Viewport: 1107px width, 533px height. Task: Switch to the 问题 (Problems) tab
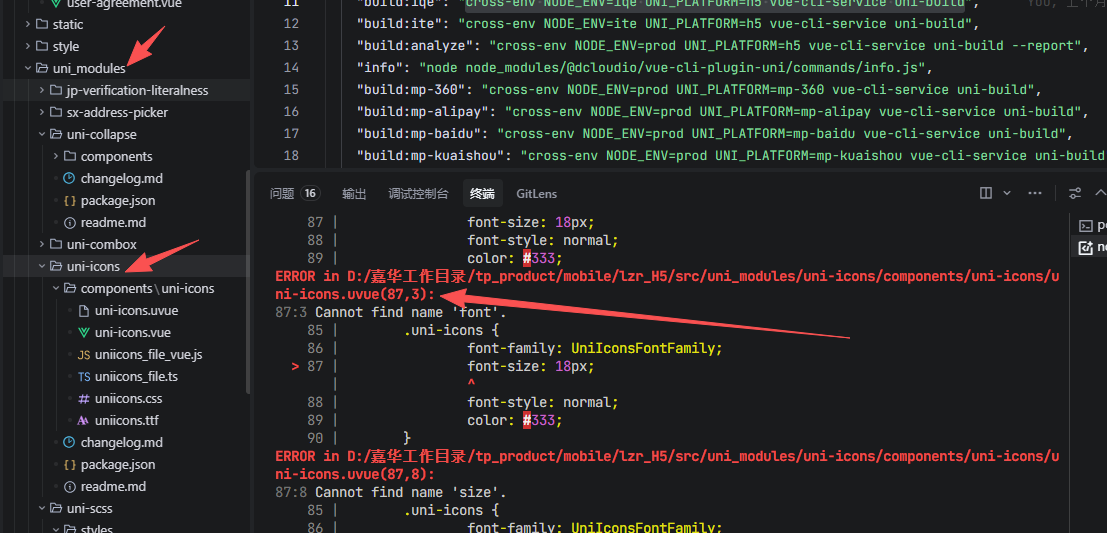click(x=282, y=193)
